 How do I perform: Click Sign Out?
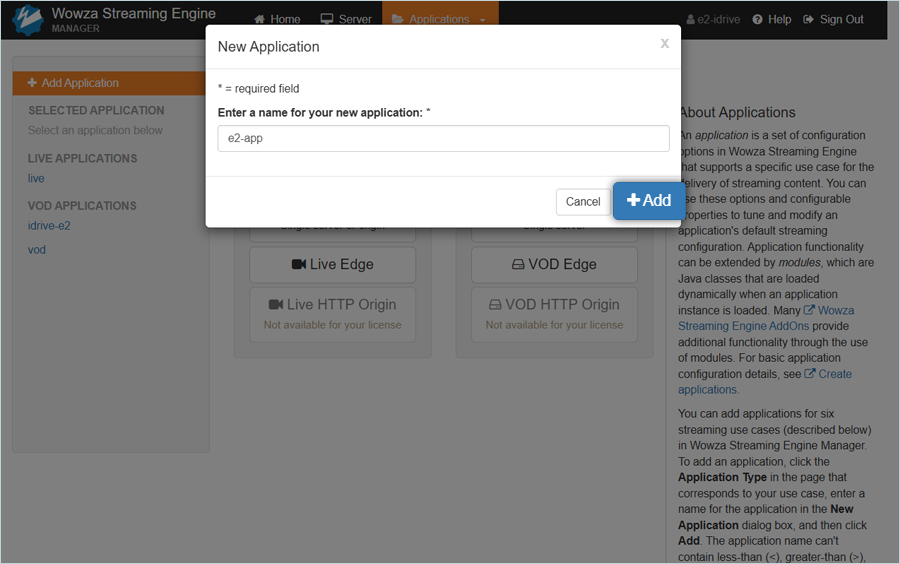click(833, 20)
